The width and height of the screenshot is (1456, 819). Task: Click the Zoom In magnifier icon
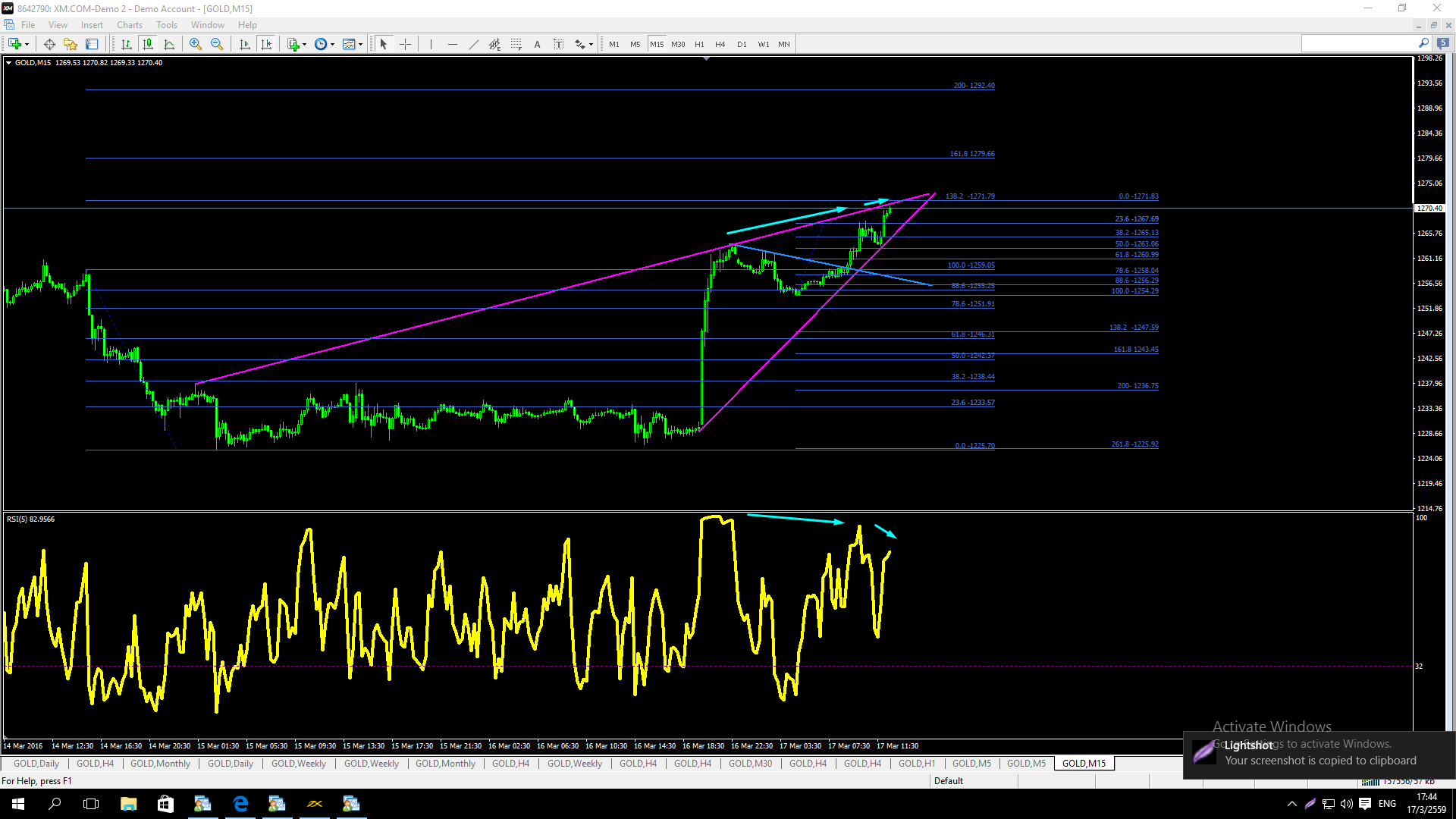tap(196, 44)
